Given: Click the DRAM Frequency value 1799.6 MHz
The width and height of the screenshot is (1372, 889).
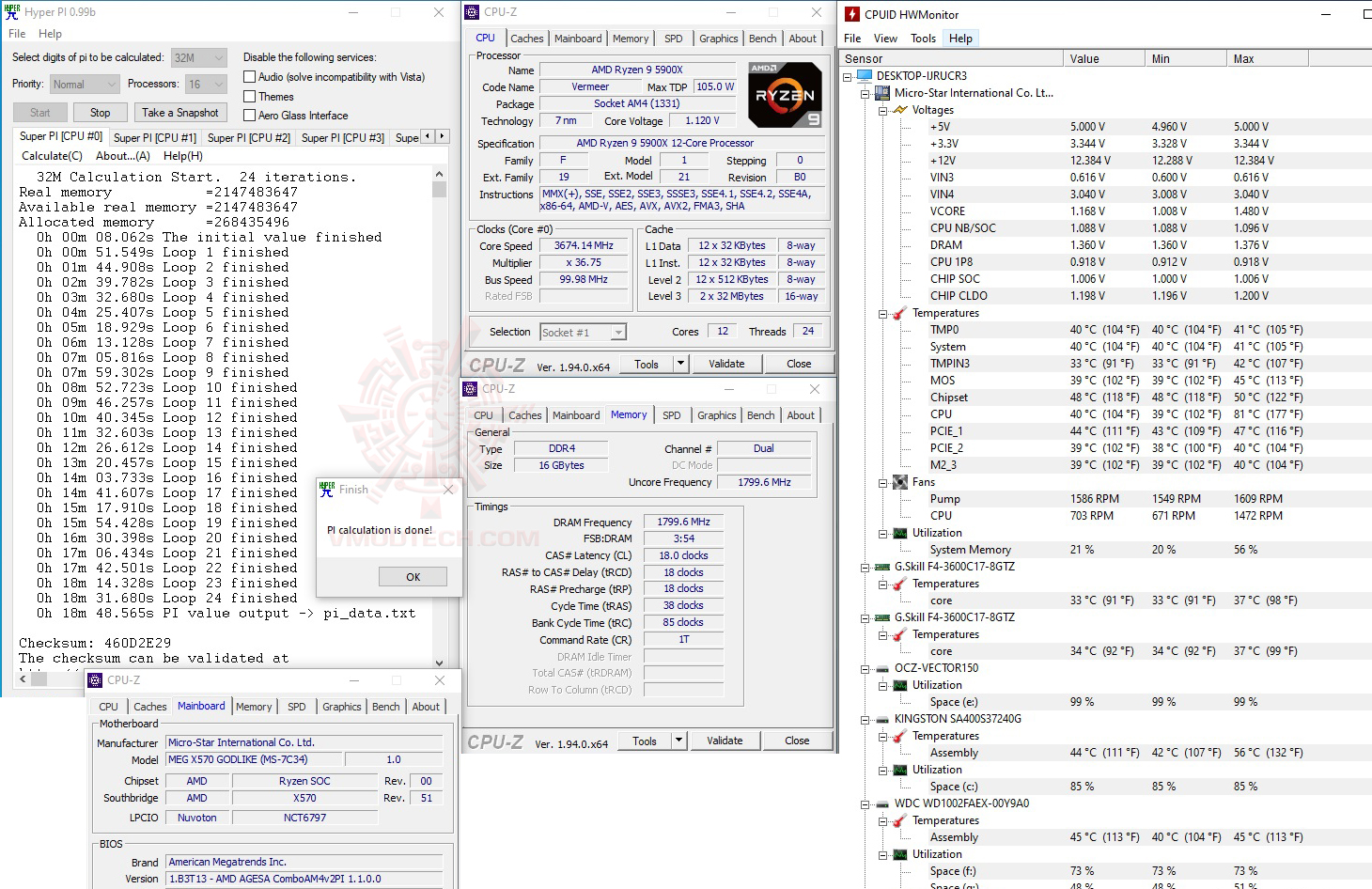Looking at the screenshot, I should (683, 522).
